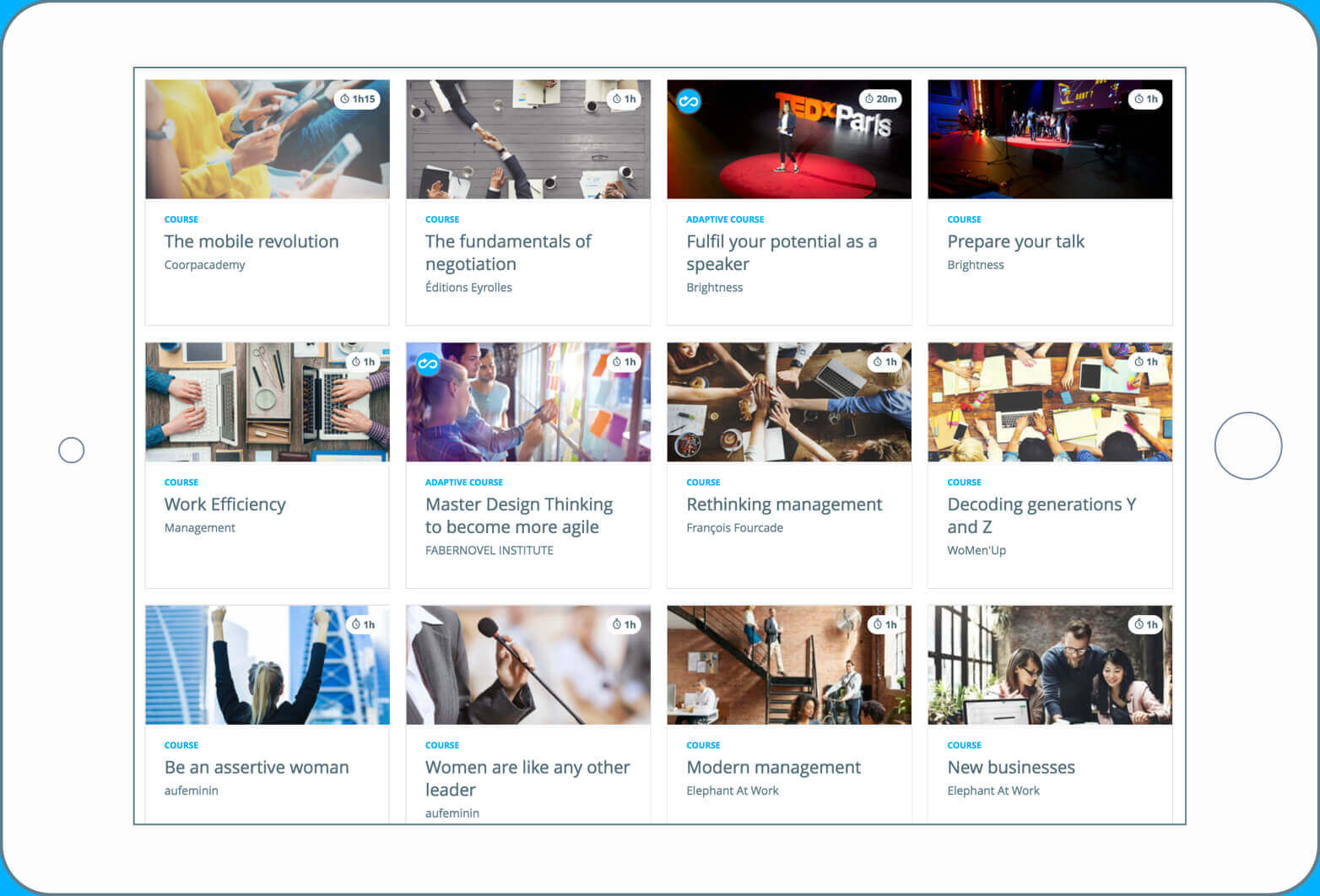Screen dimensions: 1320x896
Task: Click COURSE label above The mobile revolution
Action: [x=181, y=219]
